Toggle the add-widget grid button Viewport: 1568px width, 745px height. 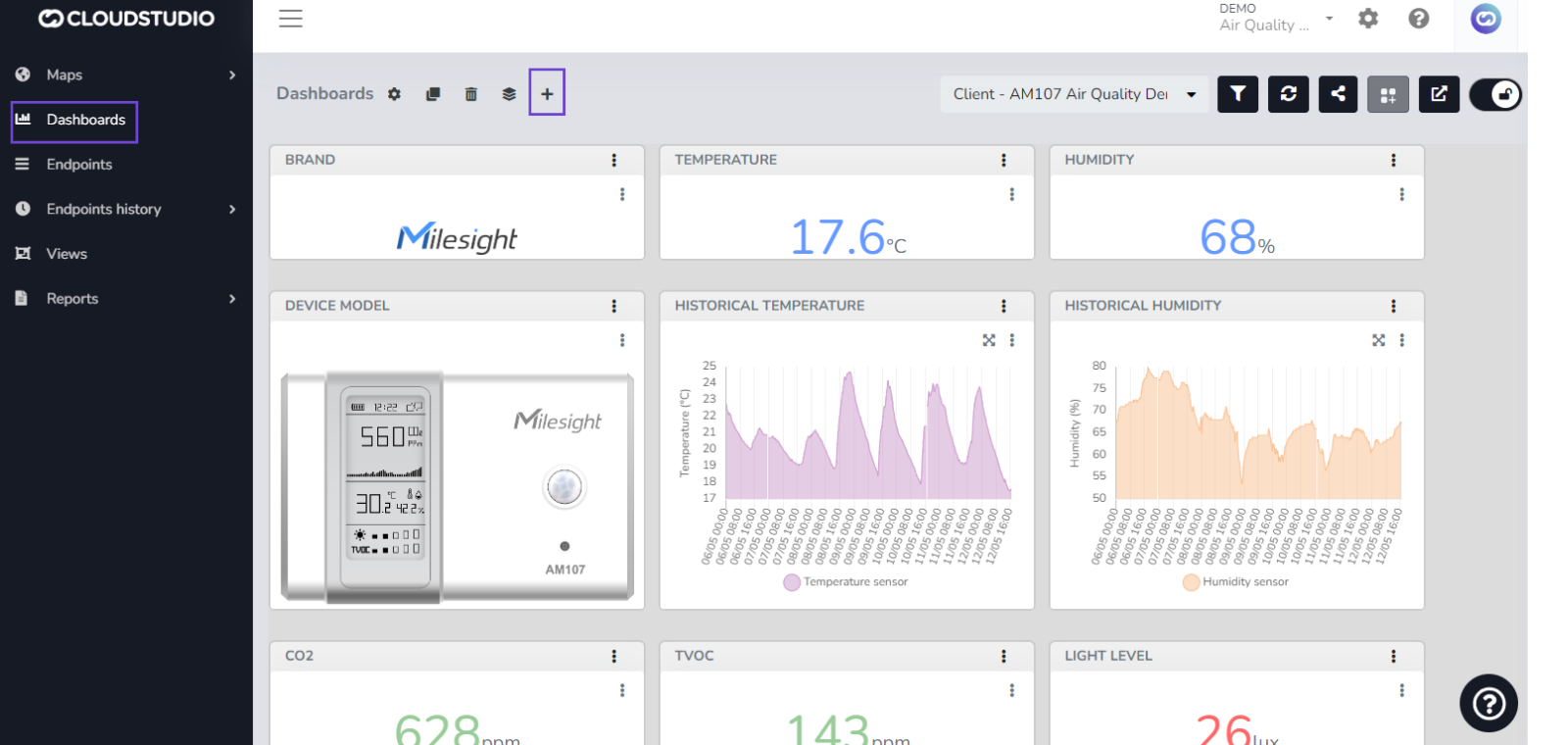click(x=1388, y=95)
